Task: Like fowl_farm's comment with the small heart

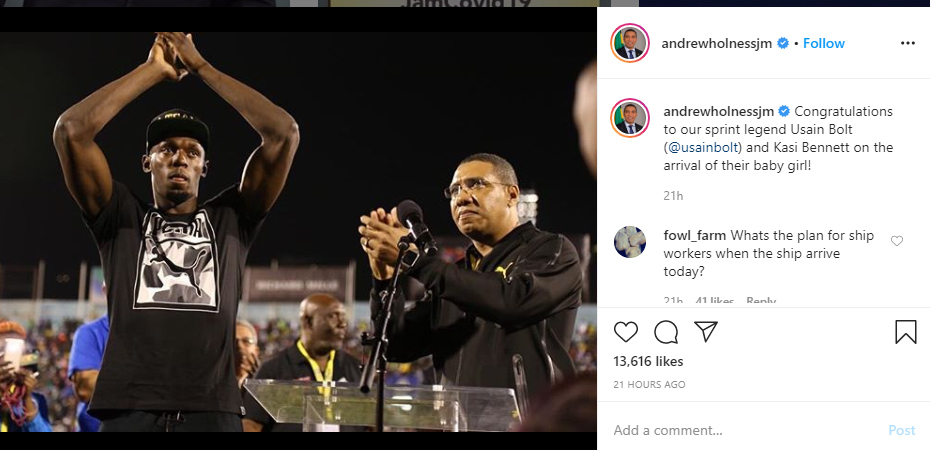Action: (897, 241)
